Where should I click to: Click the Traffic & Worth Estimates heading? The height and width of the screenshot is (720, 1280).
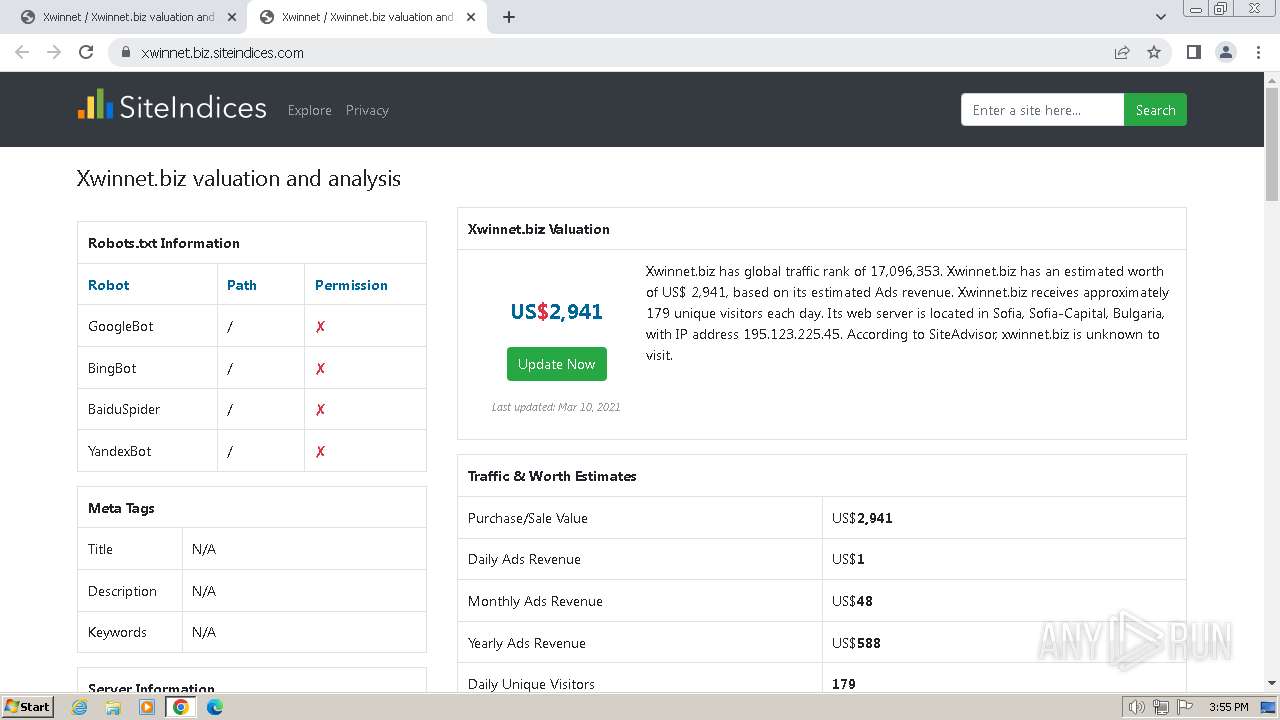[552, 476]
